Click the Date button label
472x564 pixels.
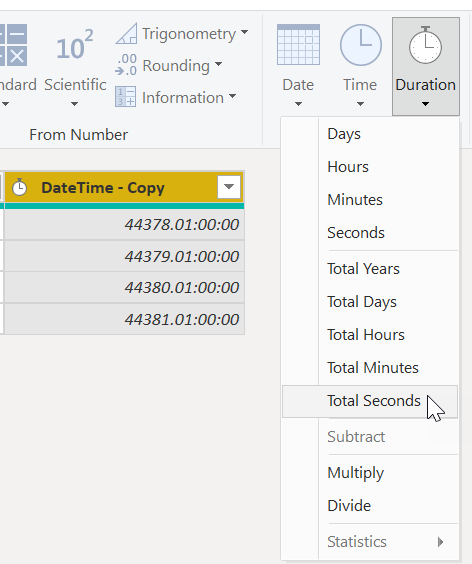pos(298,85)
